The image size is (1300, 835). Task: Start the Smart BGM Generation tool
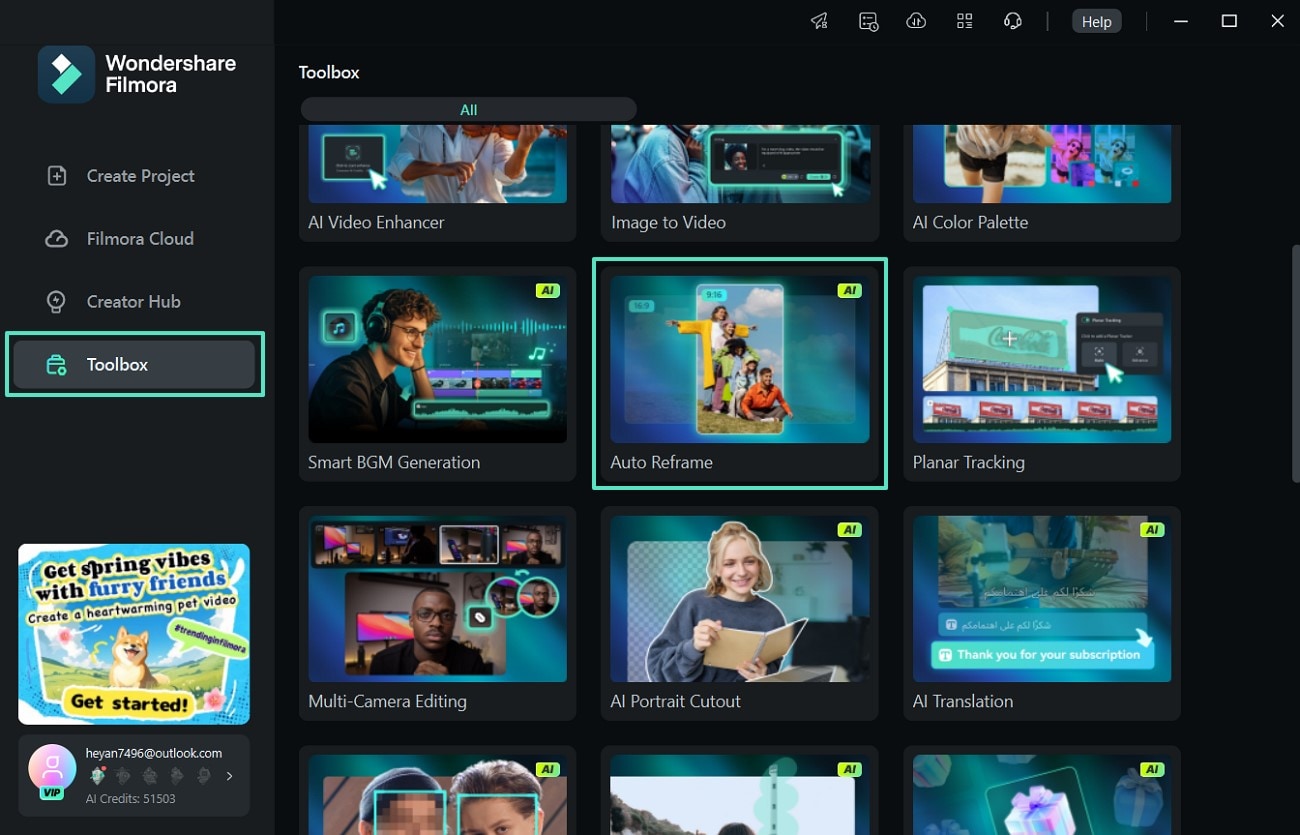click(x=437, y=374)
